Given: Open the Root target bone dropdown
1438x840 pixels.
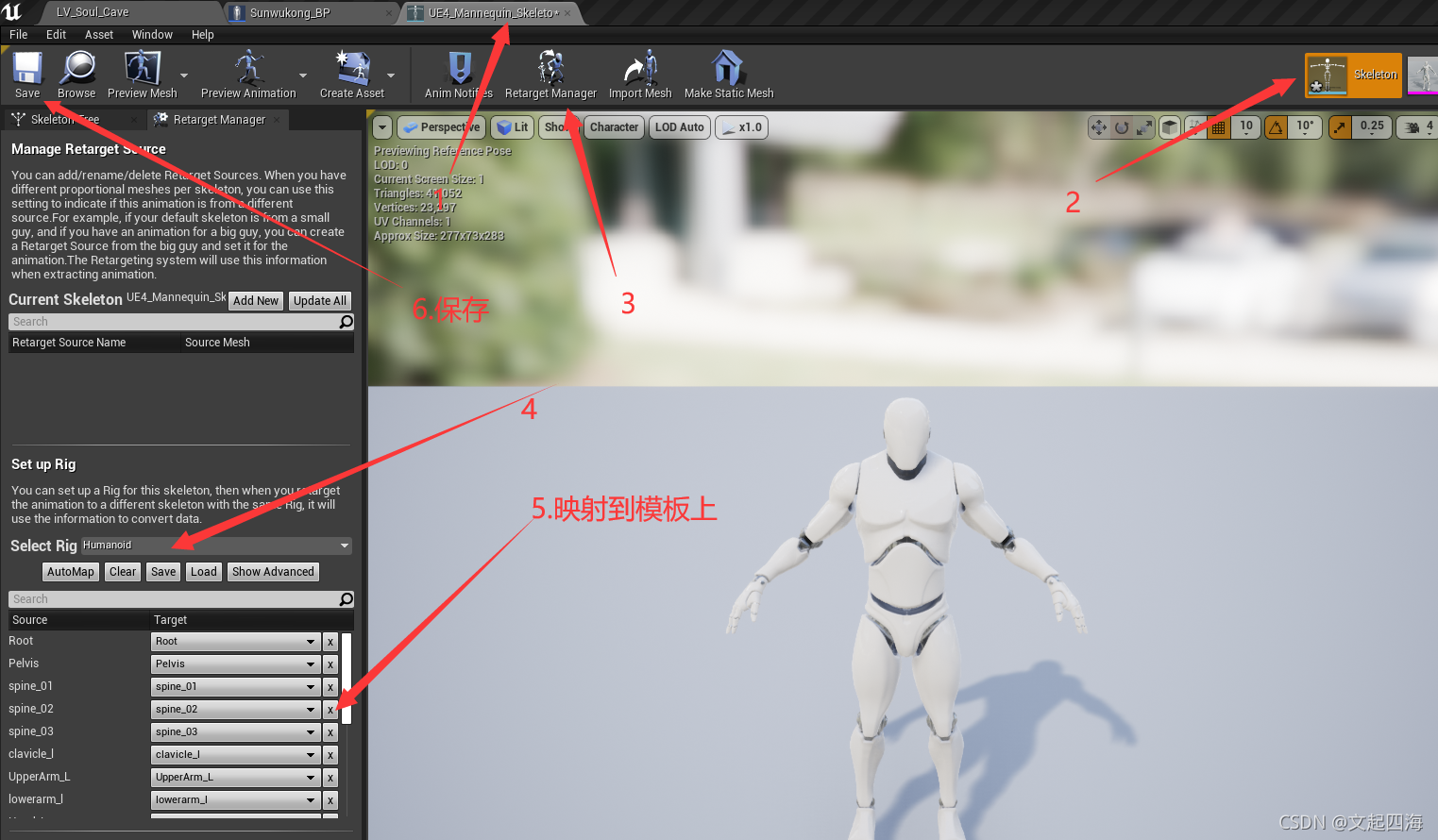Looking at the screenshot, I should 236,642.
